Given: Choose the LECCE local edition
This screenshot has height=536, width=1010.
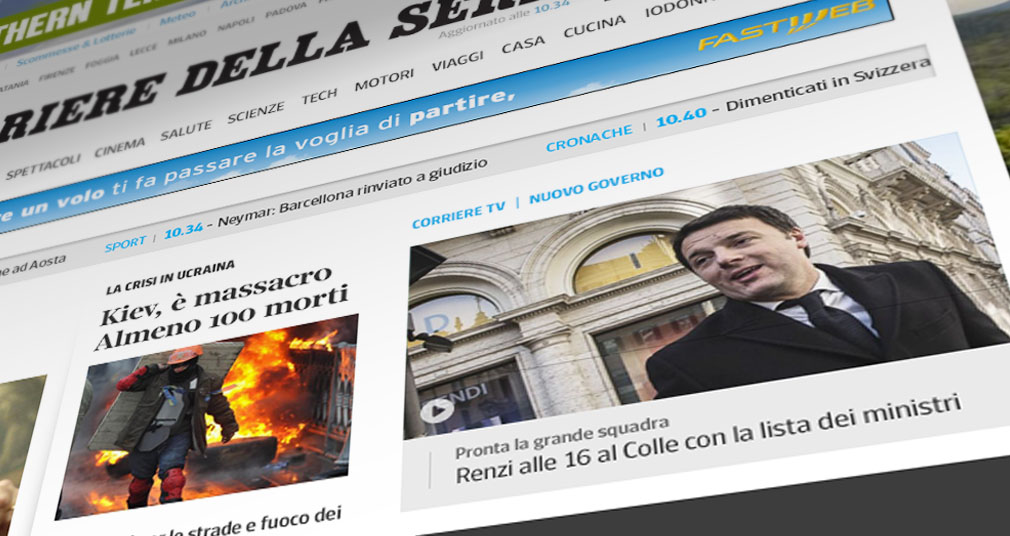Looking at the screenshot, I should tap(143, 50).
